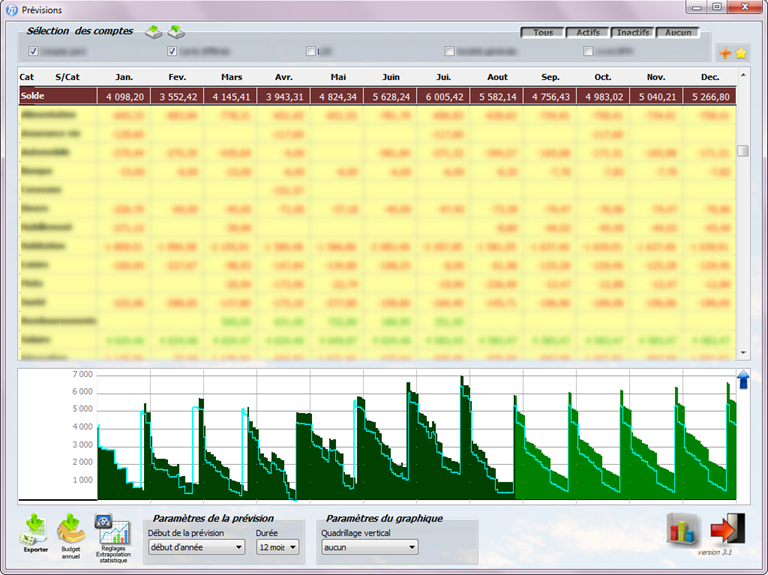Click the disk icon with downward green arrow
Image resolution: width=768 pixels, height=575 pixels.
(x=154, y=32)
